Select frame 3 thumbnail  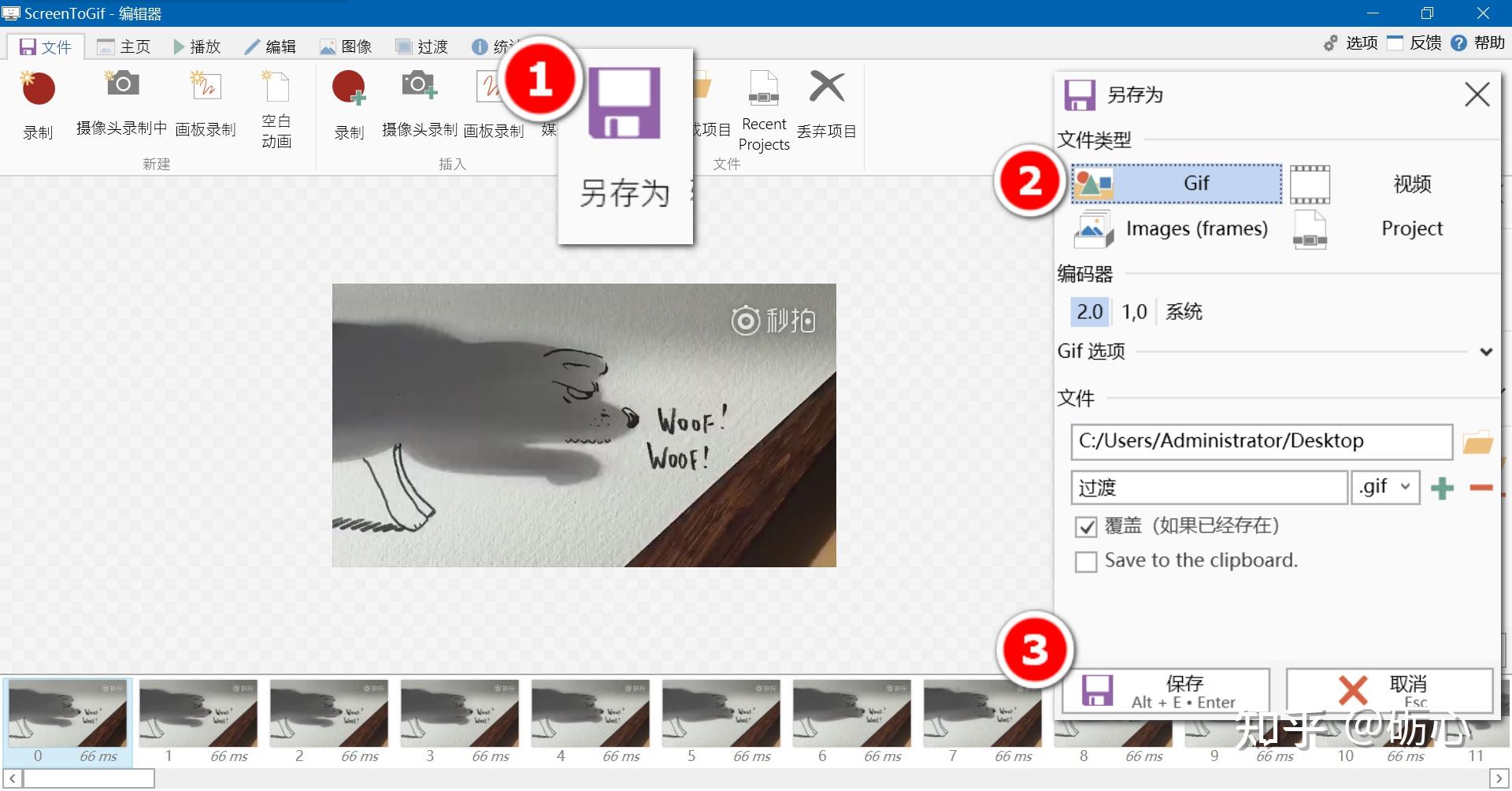pyautogui.click(x=460, y=722)
